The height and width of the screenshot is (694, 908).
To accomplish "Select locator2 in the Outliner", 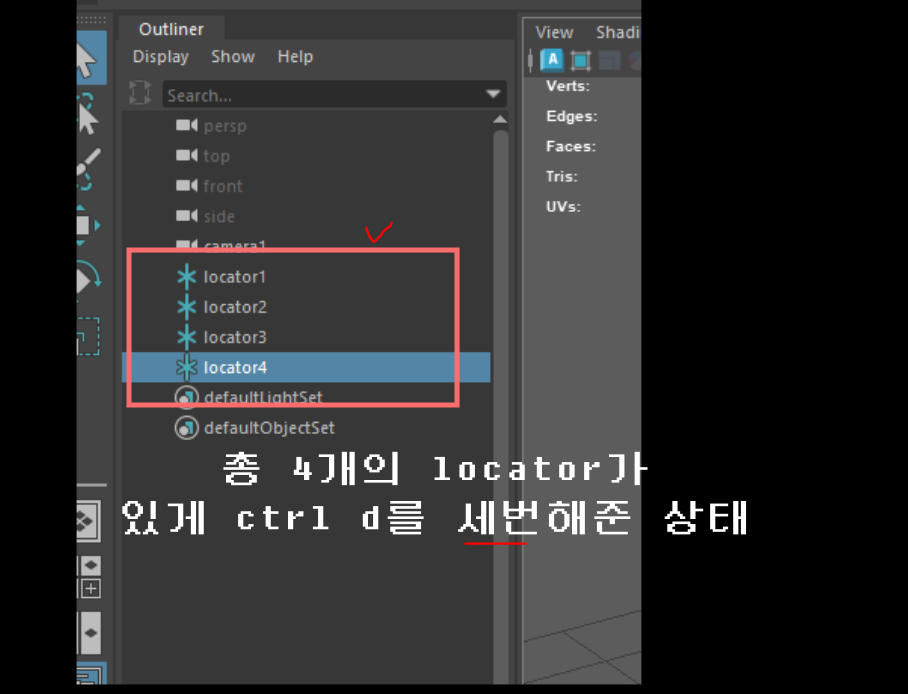I will point(235,307).
